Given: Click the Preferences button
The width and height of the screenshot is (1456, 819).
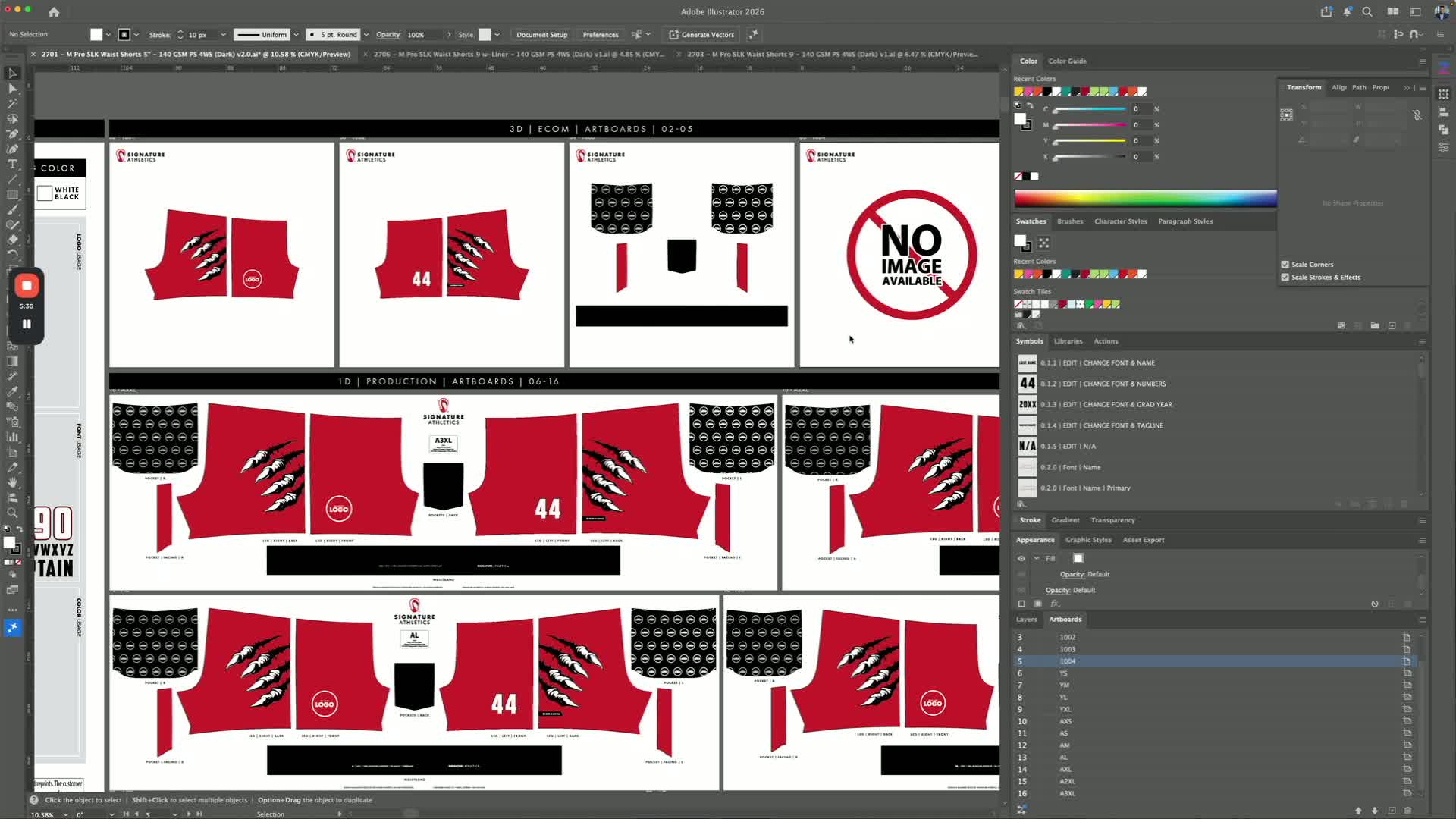Looking at the screenshot, I should (601, 35).
